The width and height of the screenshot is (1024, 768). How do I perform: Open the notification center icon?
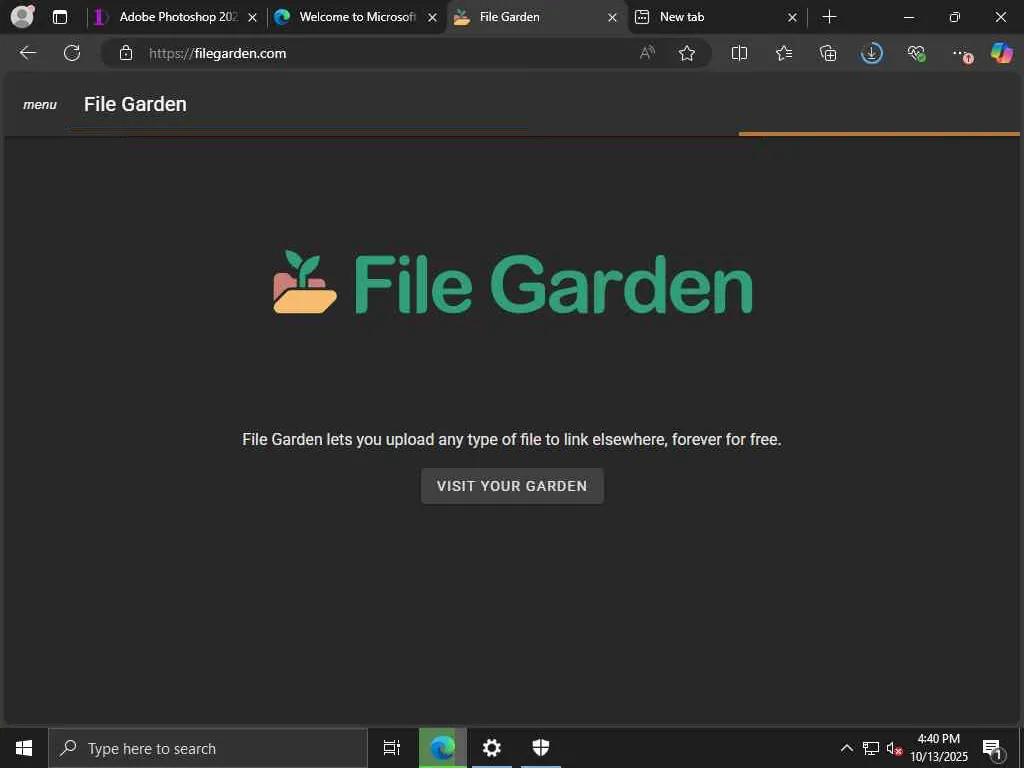tap(993, 750)
